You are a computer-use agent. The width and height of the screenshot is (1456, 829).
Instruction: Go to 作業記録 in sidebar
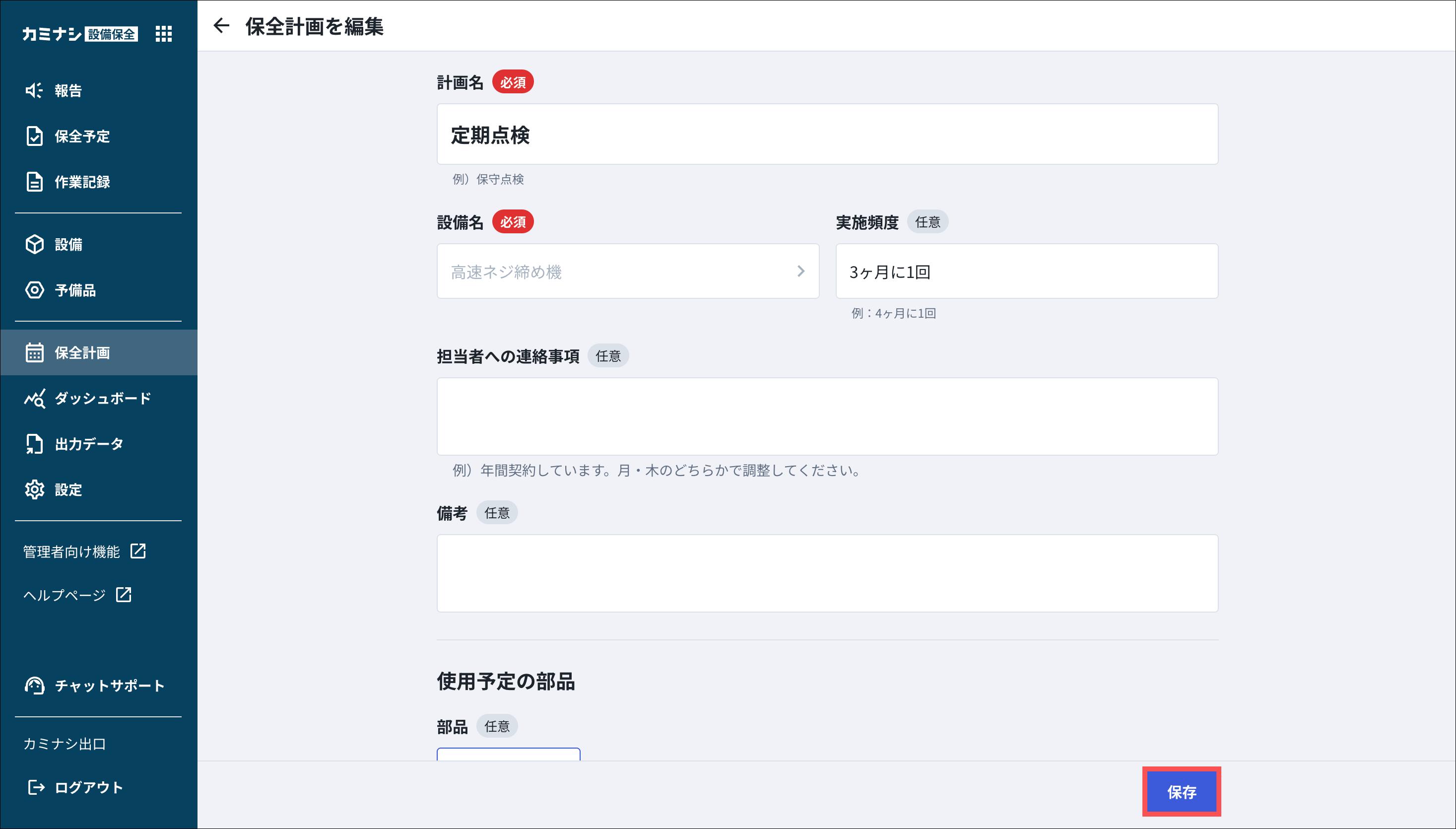coord(82,182)
